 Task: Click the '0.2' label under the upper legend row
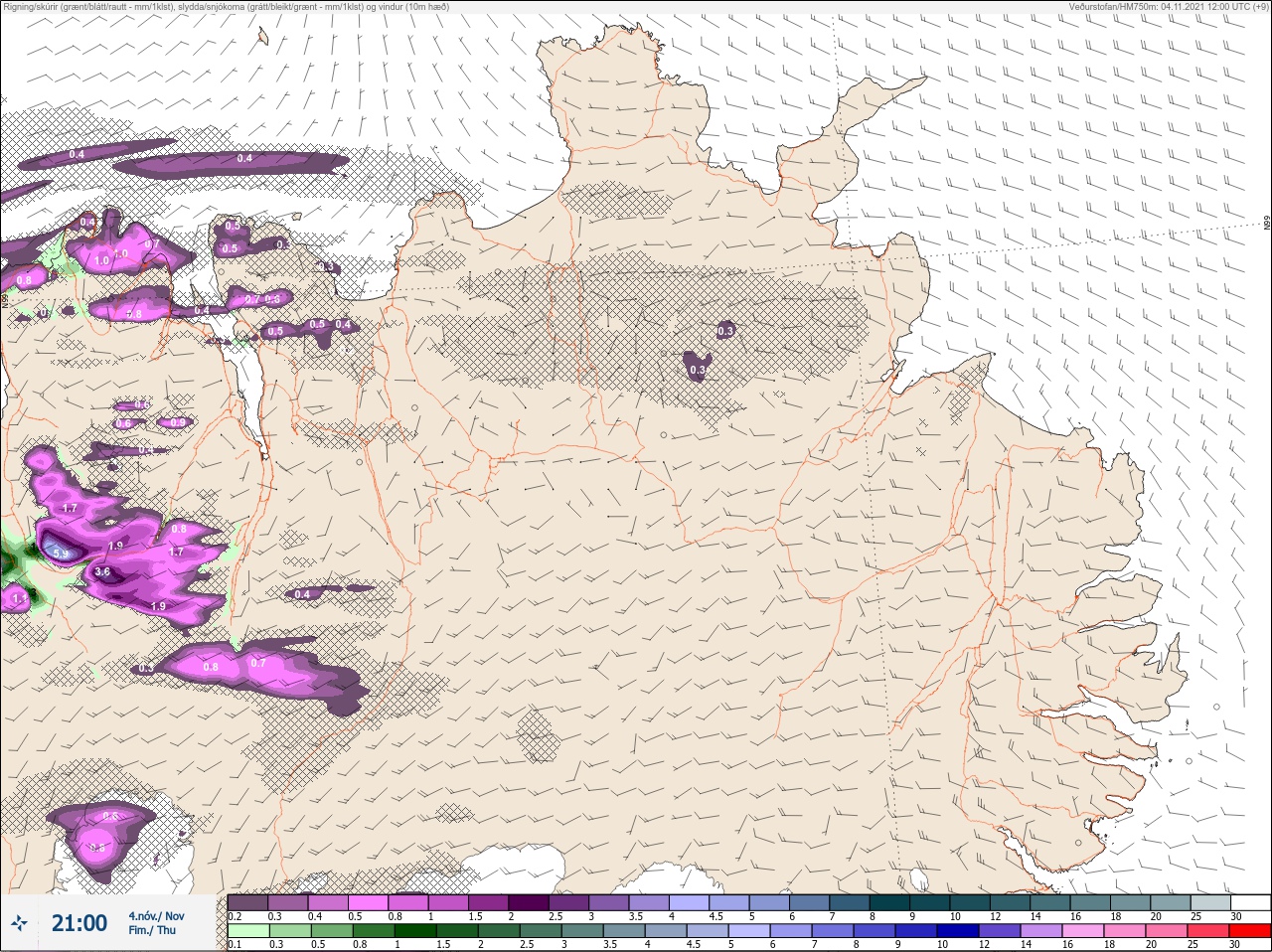235,916
